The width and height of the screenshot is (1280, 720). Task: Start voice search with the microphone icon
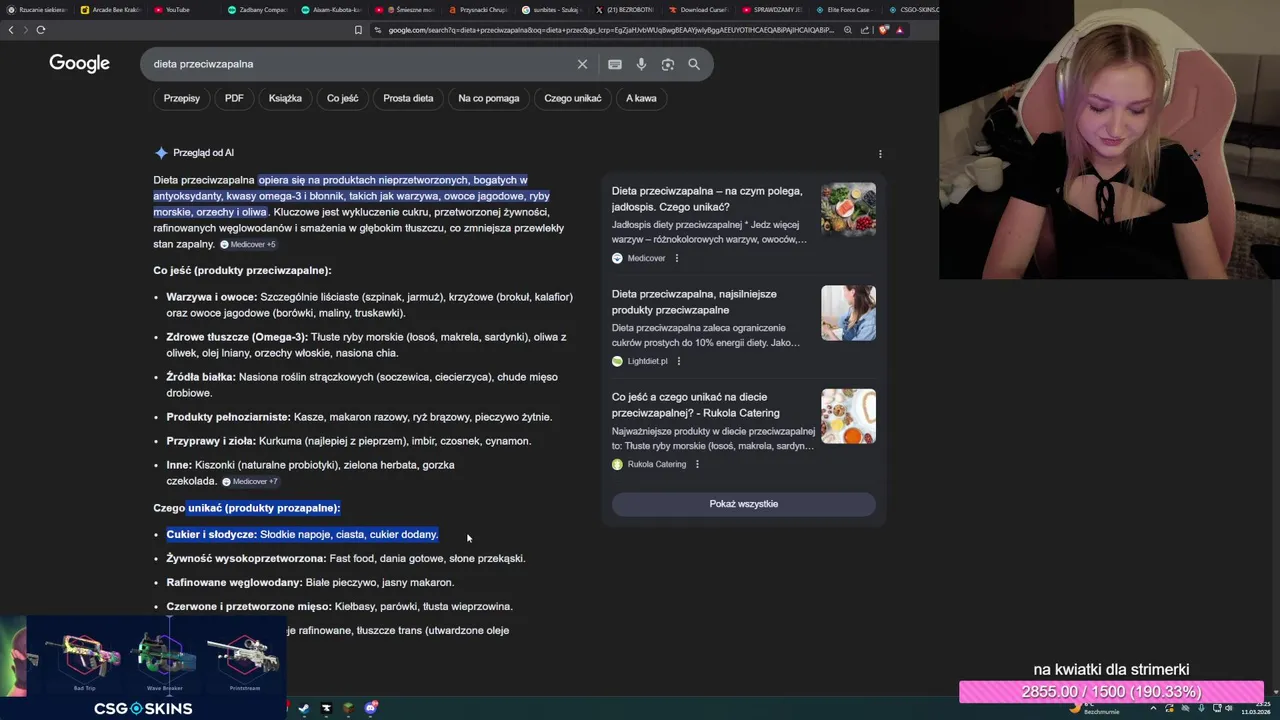point(641,64)
